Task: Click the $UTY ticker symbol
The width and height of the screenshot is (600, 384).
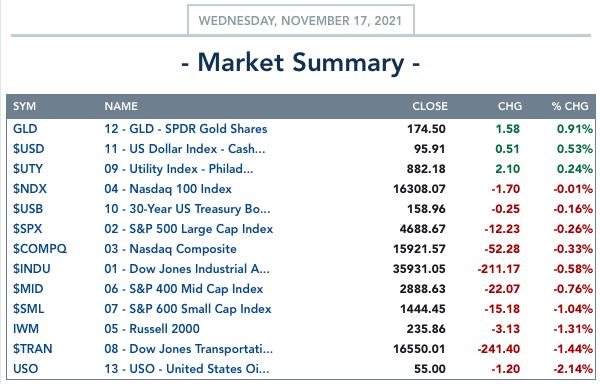Action: [x=28, y=169]
